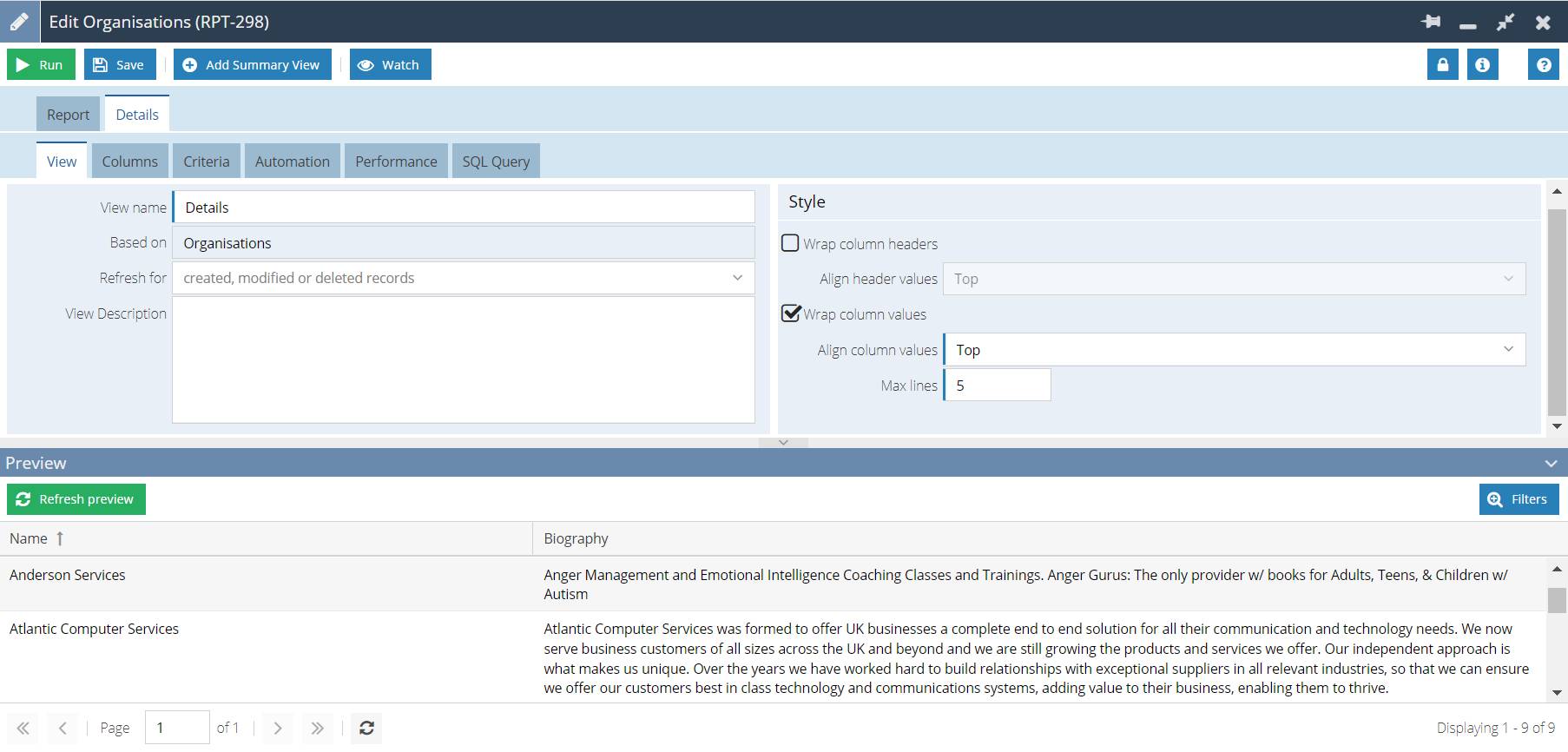1568x752 pixels.
Task: Go to the next page arrow
Action: (x=278, y=728)
